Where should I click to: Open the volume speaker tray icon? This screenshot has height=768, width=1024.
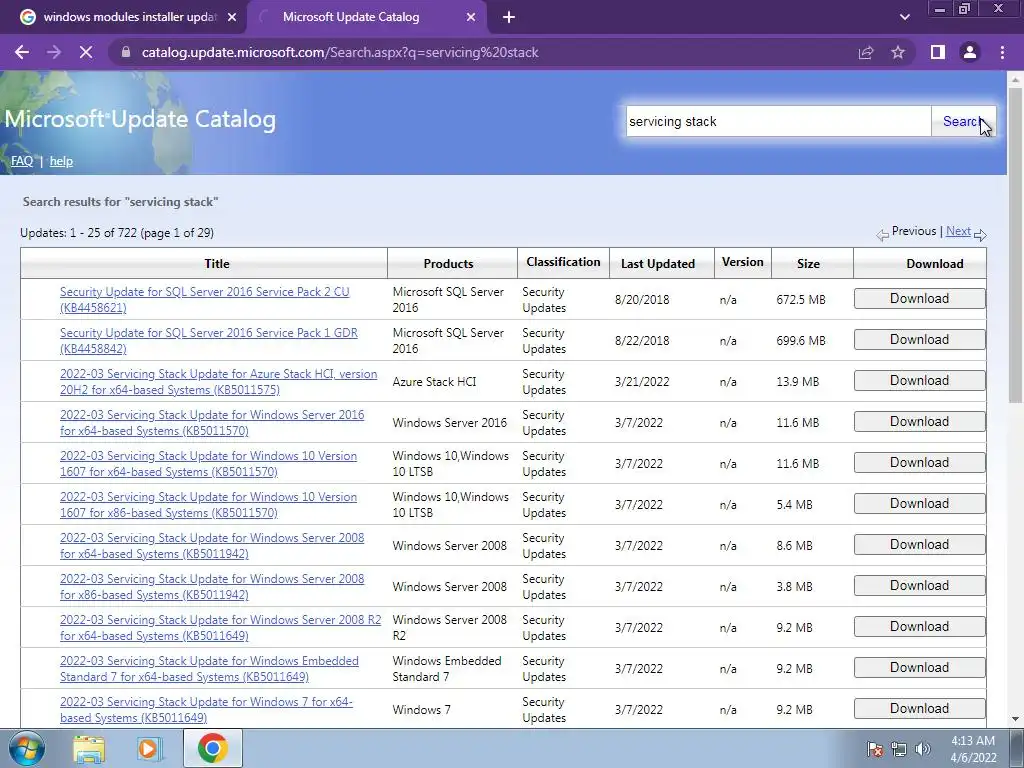[923, 749]
